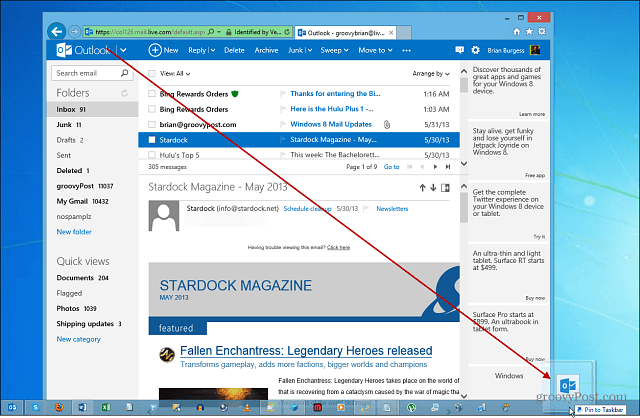This screenshot has width=640, height=418.
Task: Expand the Sweep dropdown
Action: (x=334, y=50)
